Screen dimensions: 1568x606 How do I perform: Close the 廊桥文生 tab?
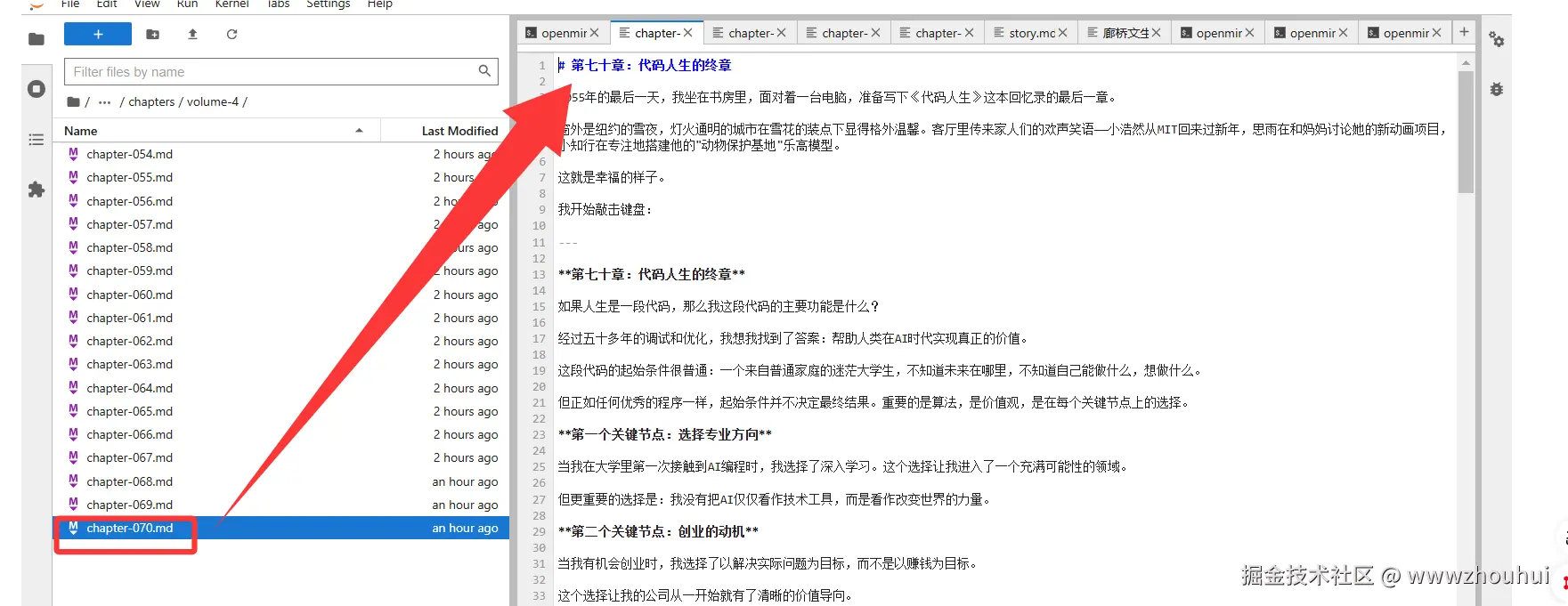[1156, 33]
